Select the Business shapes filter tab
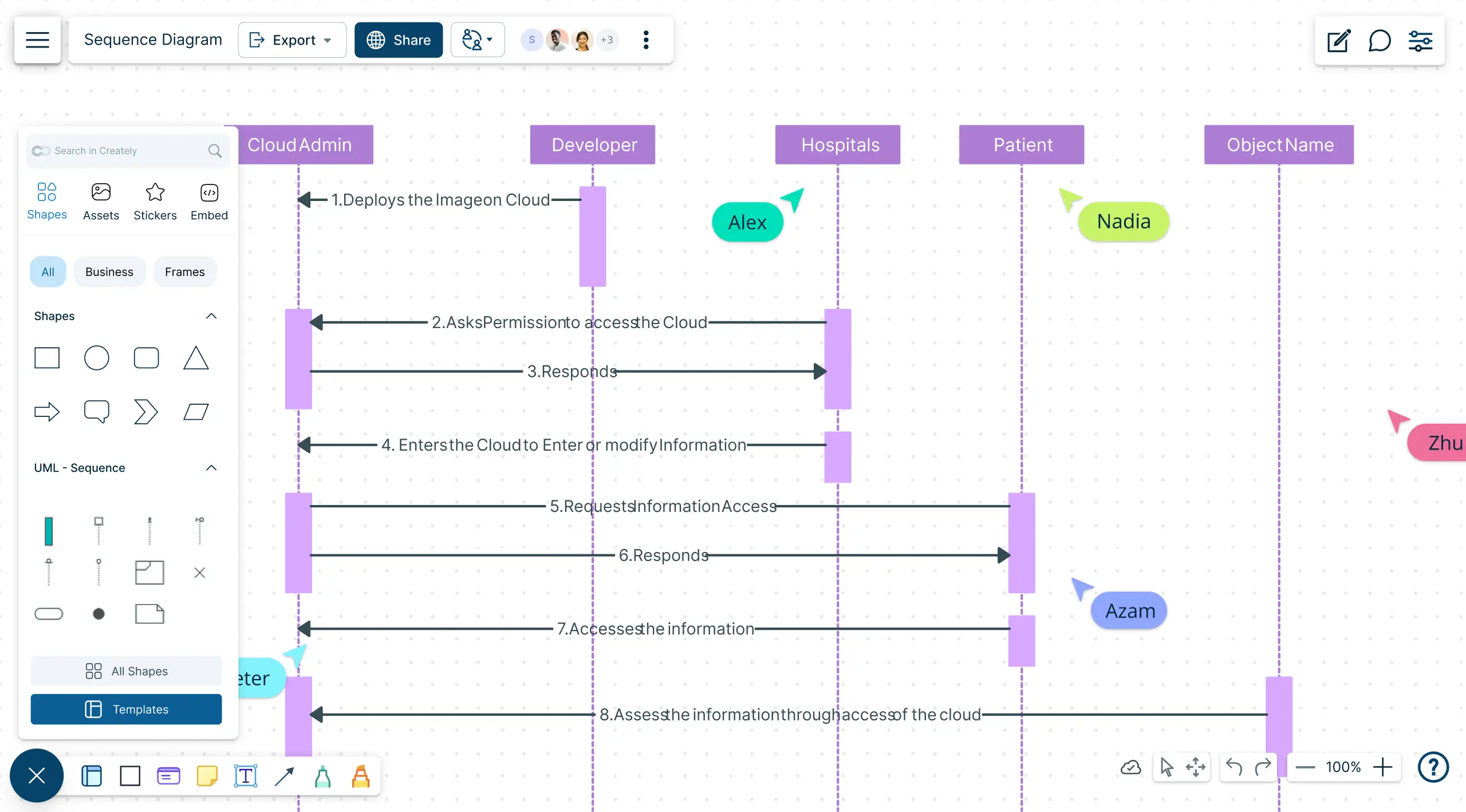 109,271
